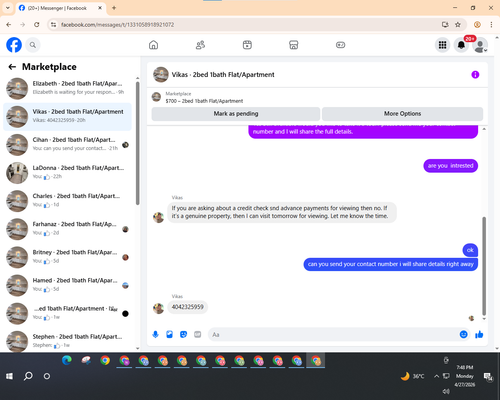Open the Britney conversation
500x400 pixels.
pos(67,257)
